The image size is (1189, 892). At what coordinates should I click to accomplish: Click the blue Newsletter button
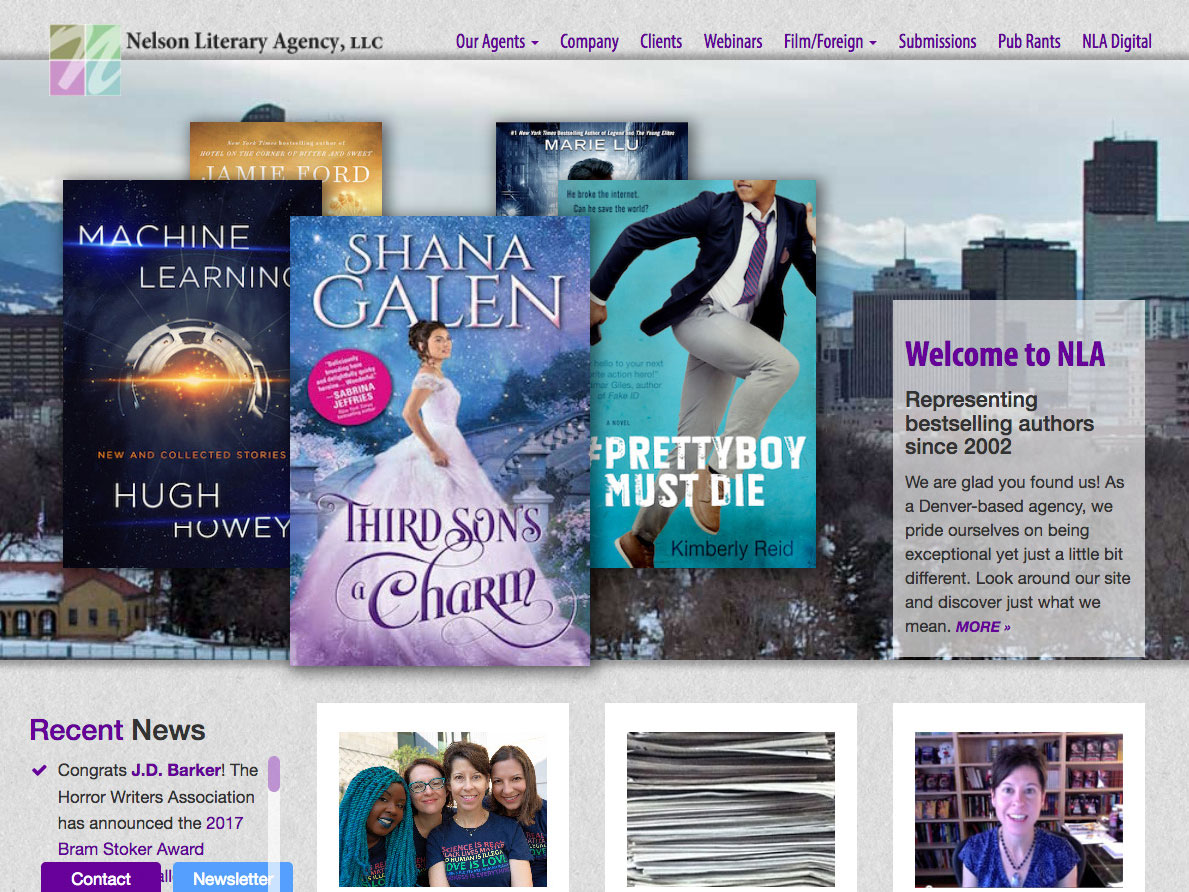(233, 878)
